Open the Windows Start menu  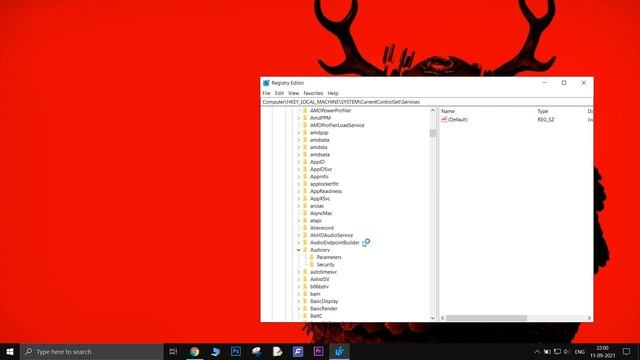pyautogui.click(x=10, y=351)
